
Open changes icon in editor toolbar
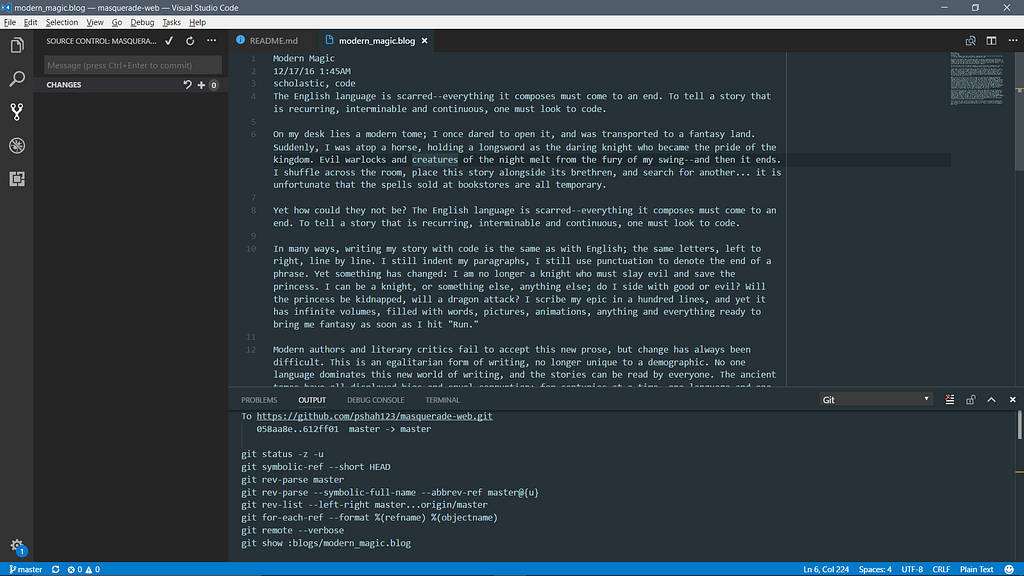(x=970, y=40)
